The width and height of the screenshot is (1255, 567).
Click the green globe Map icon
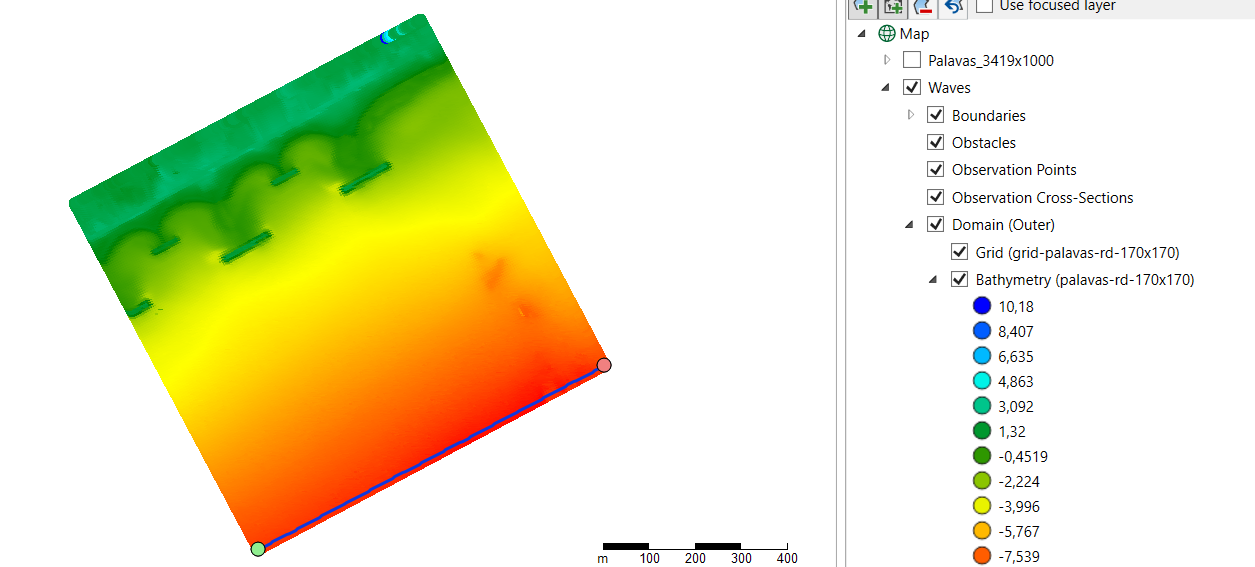887,34
